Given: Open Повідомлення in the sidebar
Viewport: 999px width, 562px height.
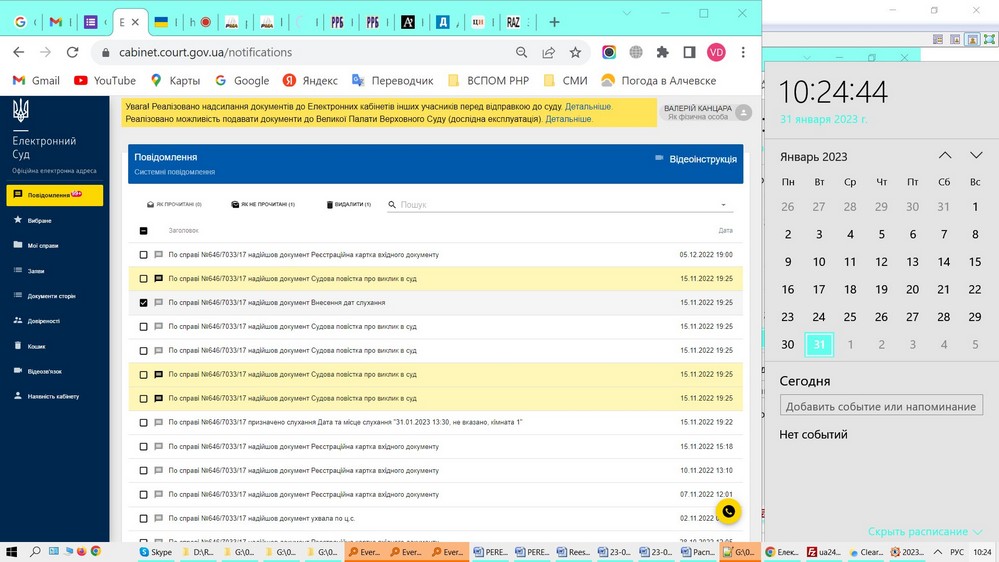Looking at the screenshot, I should coord(55,195).
